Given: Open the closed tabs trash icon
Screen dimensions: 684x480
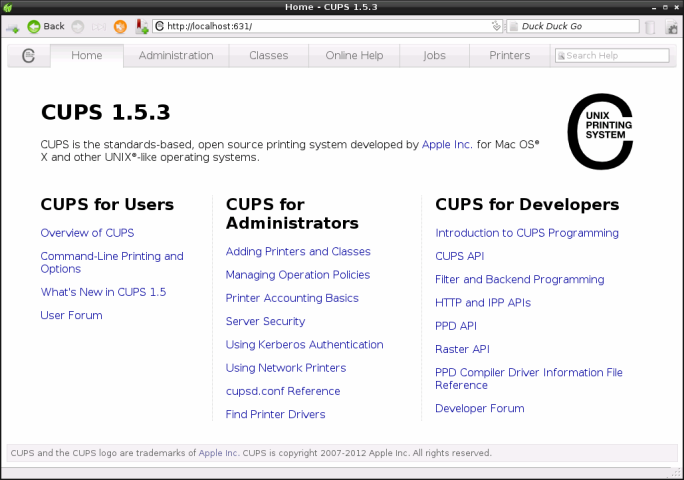Looking at the screenshot, I should (650, 27).
